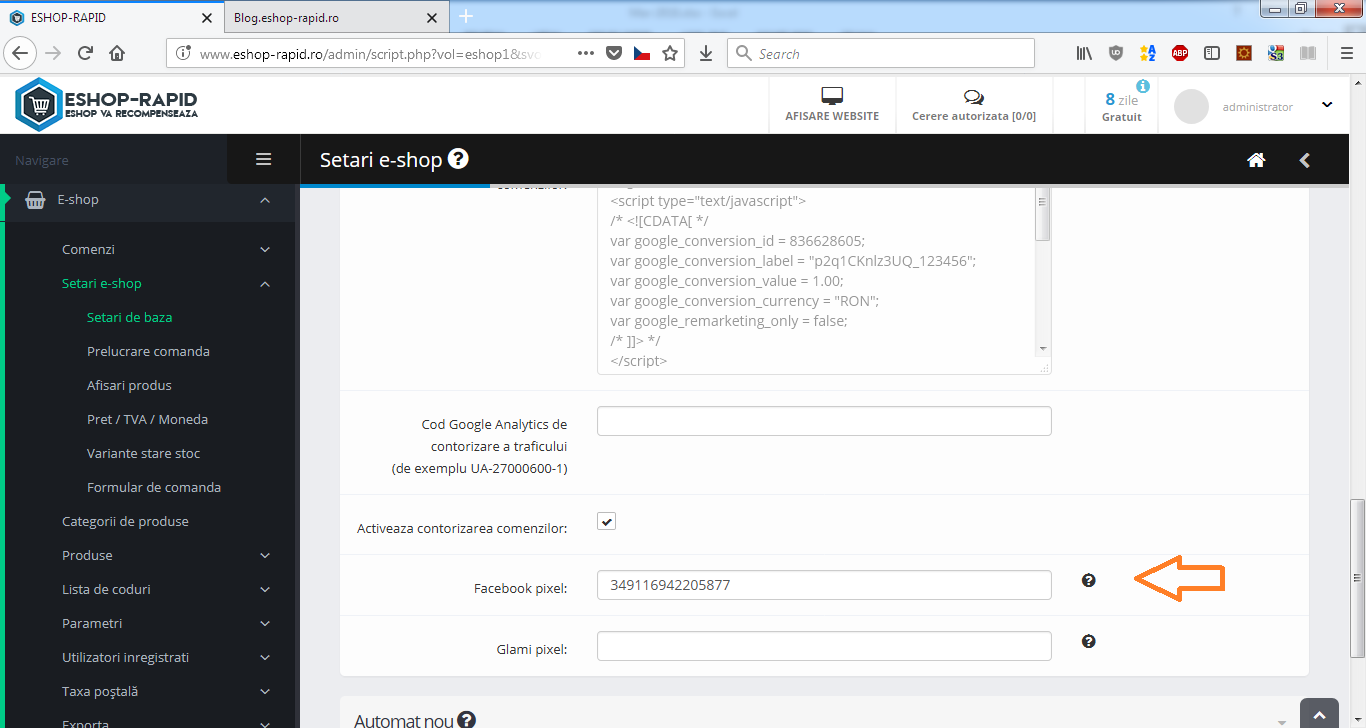
Task: Click inside Facebook pixel field
Action: click(x=824, y=585)
